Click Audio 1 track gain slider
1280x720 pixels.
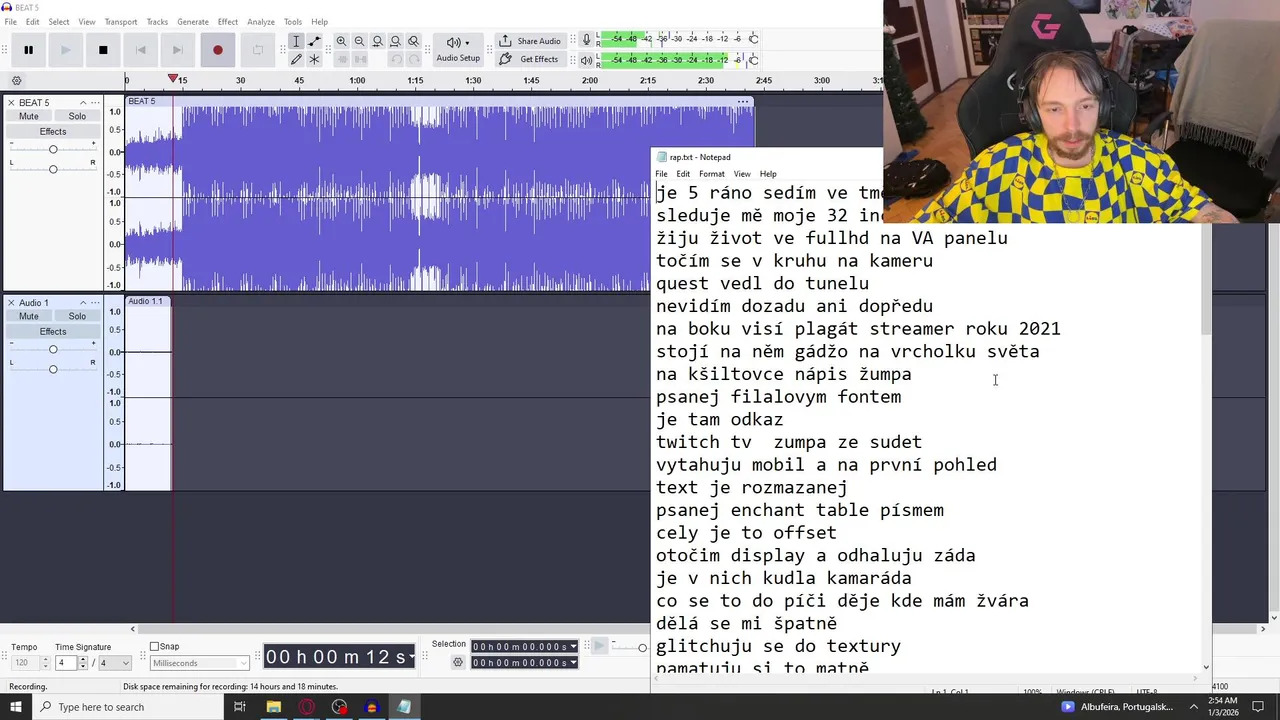[53, 349]
